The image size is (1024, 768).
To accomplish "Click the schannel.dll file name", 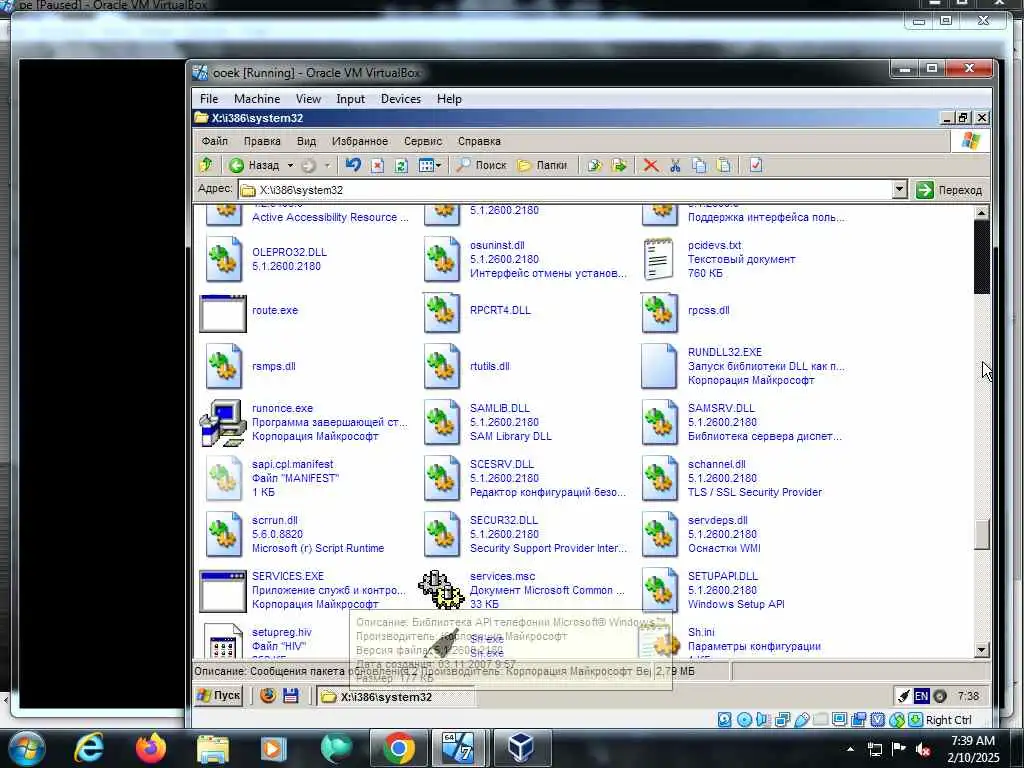I will [716, 464].
